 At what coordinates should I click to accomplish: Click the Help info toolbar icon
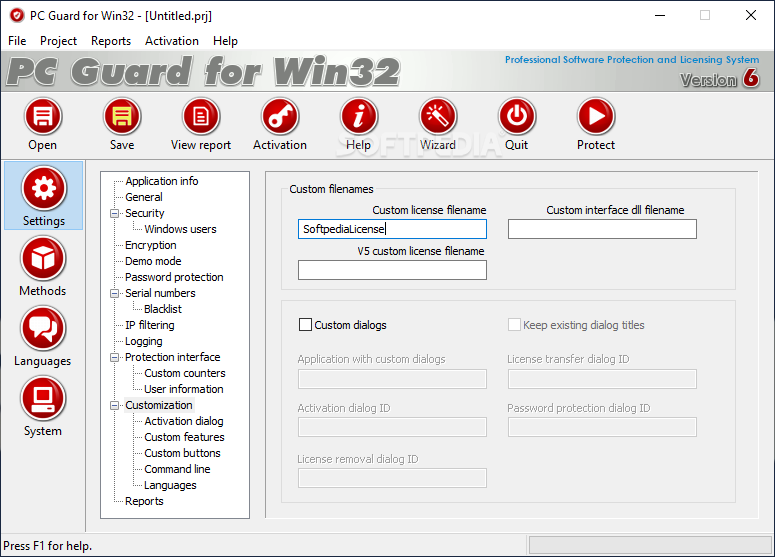click(x=359, y=117)
